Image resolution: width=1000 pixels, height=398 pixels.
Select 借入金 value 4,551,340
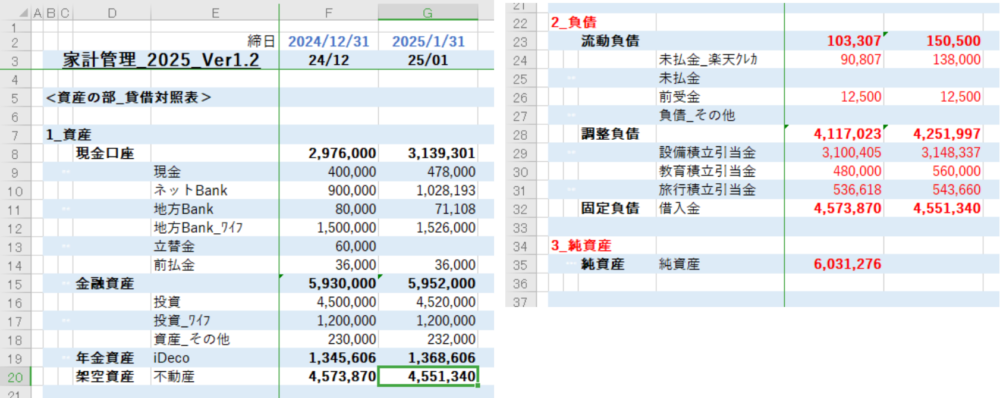tap(933, 209)
